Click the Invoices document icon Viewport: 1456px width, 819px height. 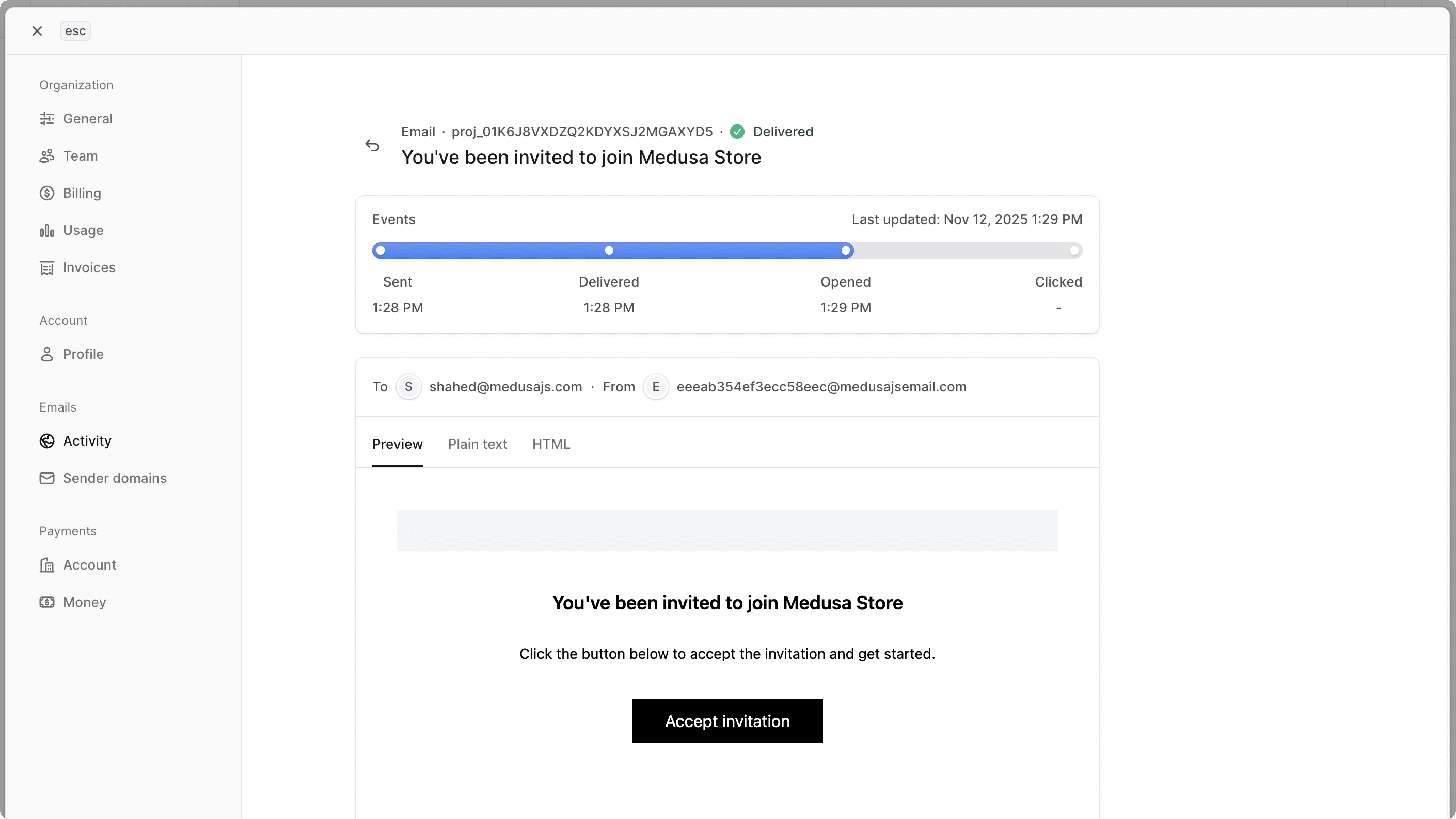[x=47, y=267]
